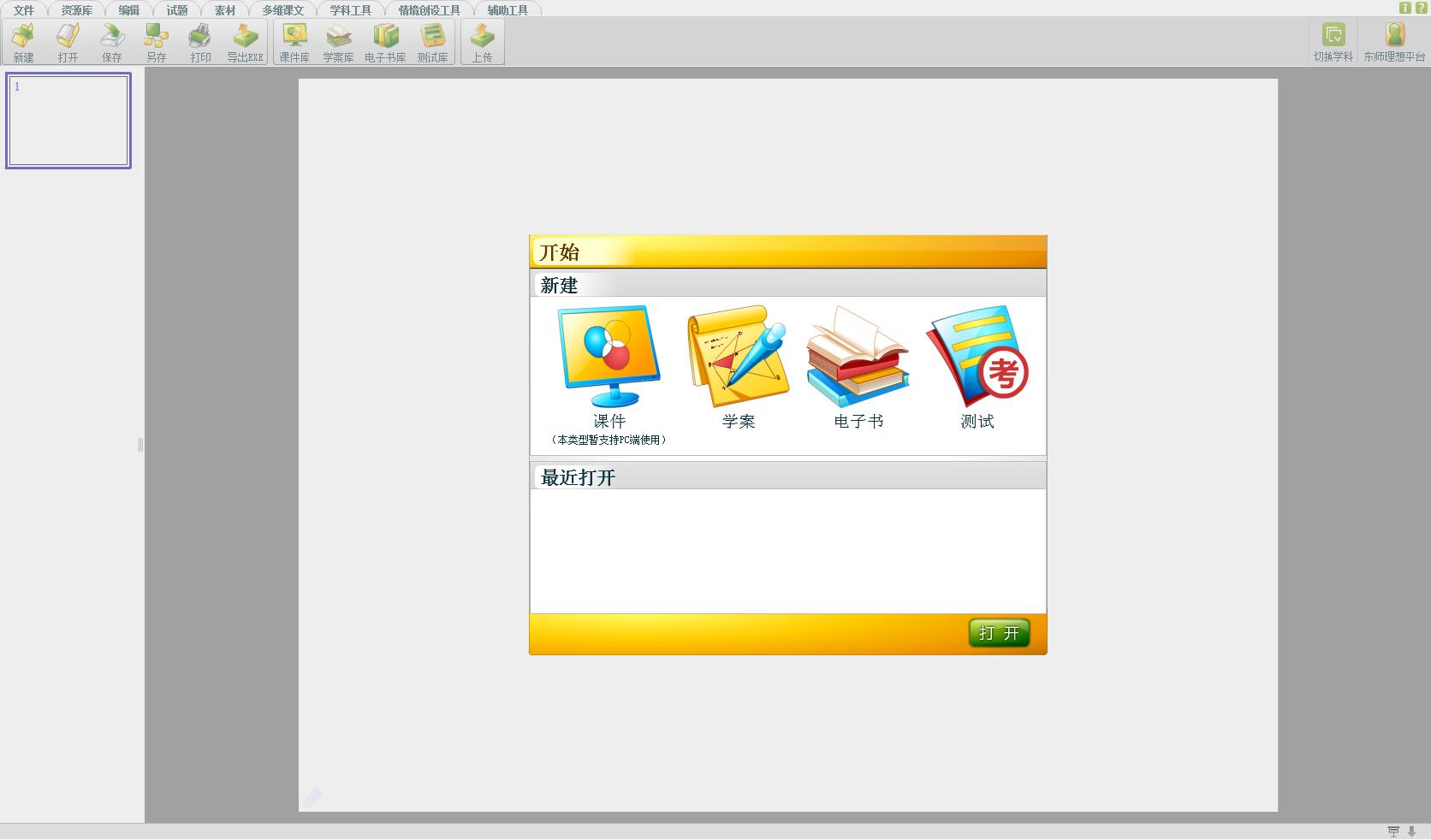Click the 上传 upload icon
Screen dimensions: 1431x840
482,42
